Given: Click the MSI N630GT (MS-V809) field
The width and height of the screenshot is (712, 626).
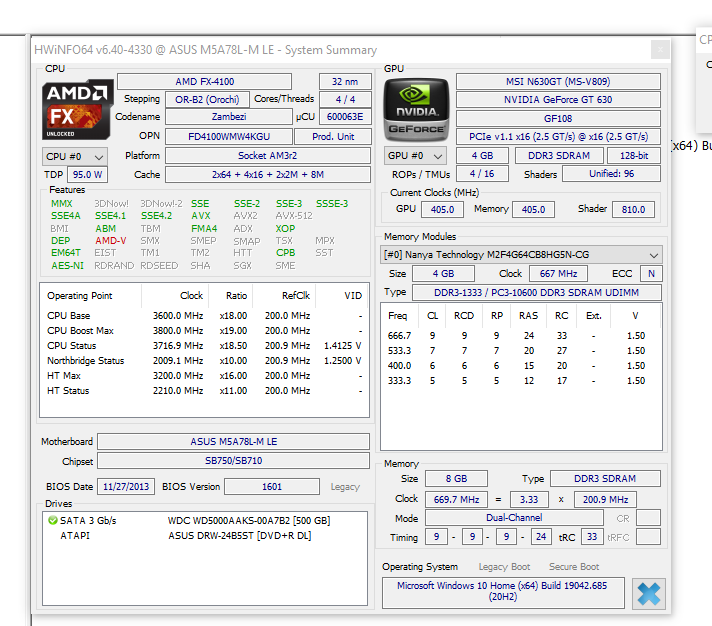Looking at the screenshot, I should pyautogui.click(x=558, y=81).
